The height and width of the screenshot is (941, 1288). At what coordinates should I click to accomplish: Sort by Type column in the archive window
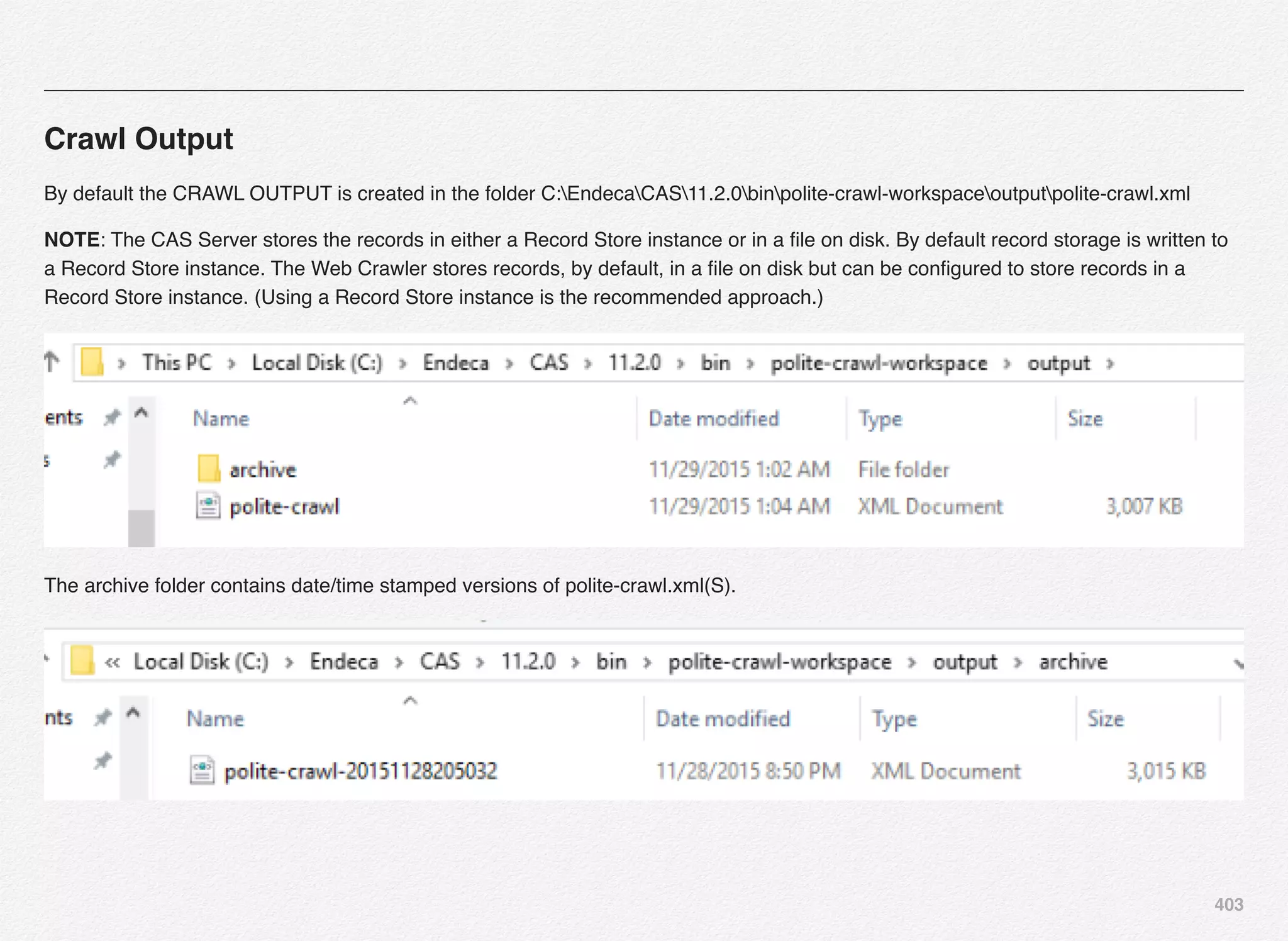[x=894, y=719]
